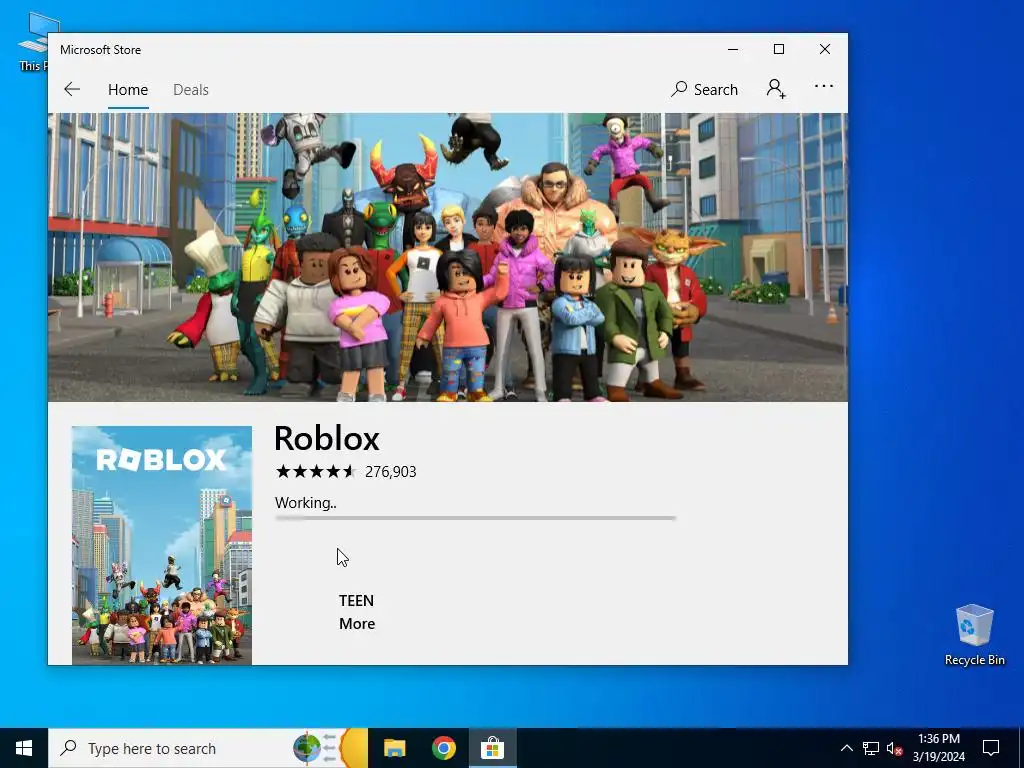Open the More rating details link
1024x768 pixels.
(x=357, y=624)
